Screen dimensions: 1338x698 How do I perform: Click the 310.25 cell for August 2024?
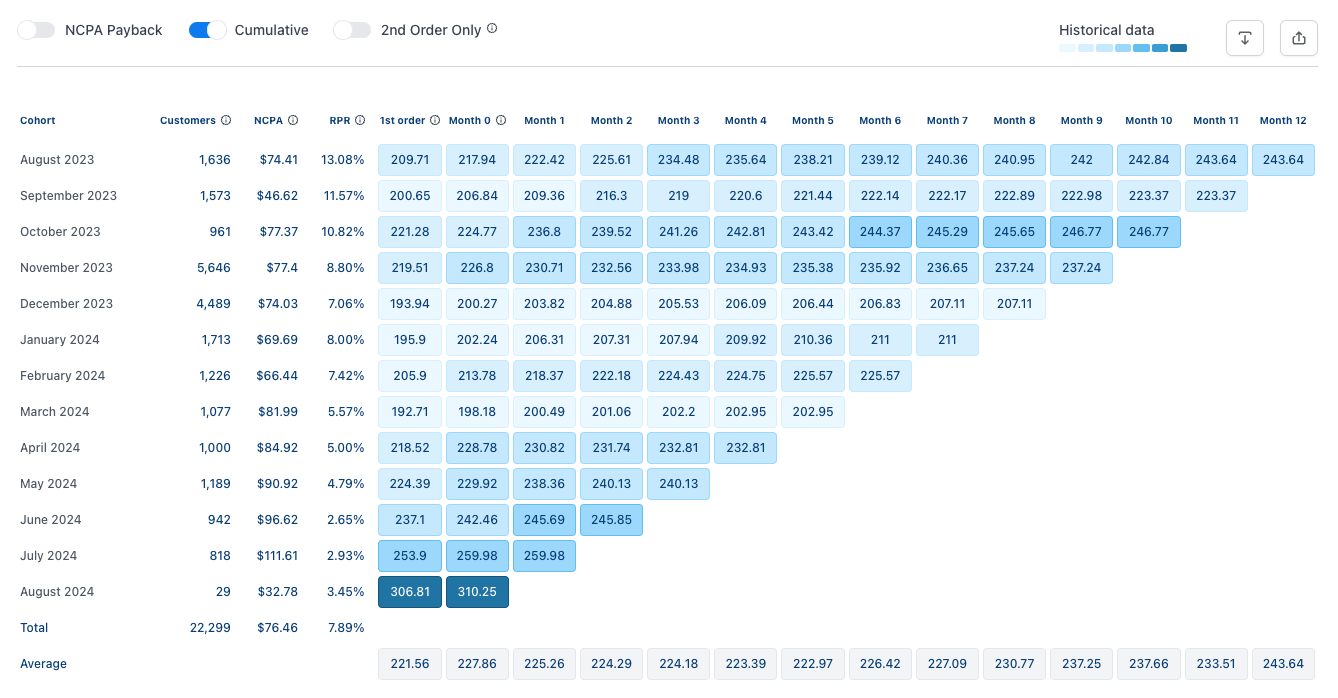(477, 592)
